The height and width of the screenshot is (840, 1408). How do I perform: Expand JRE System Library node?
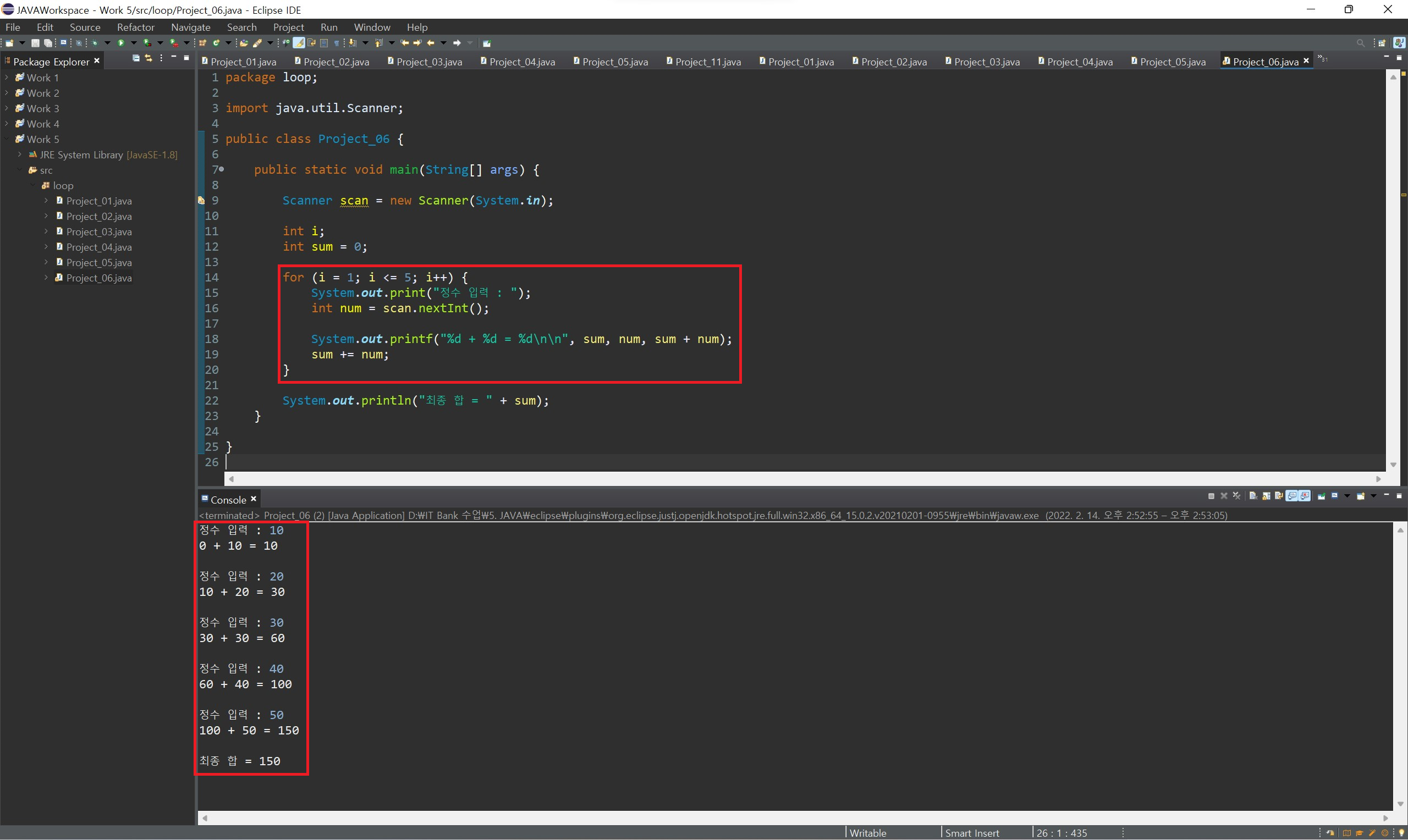20,154
